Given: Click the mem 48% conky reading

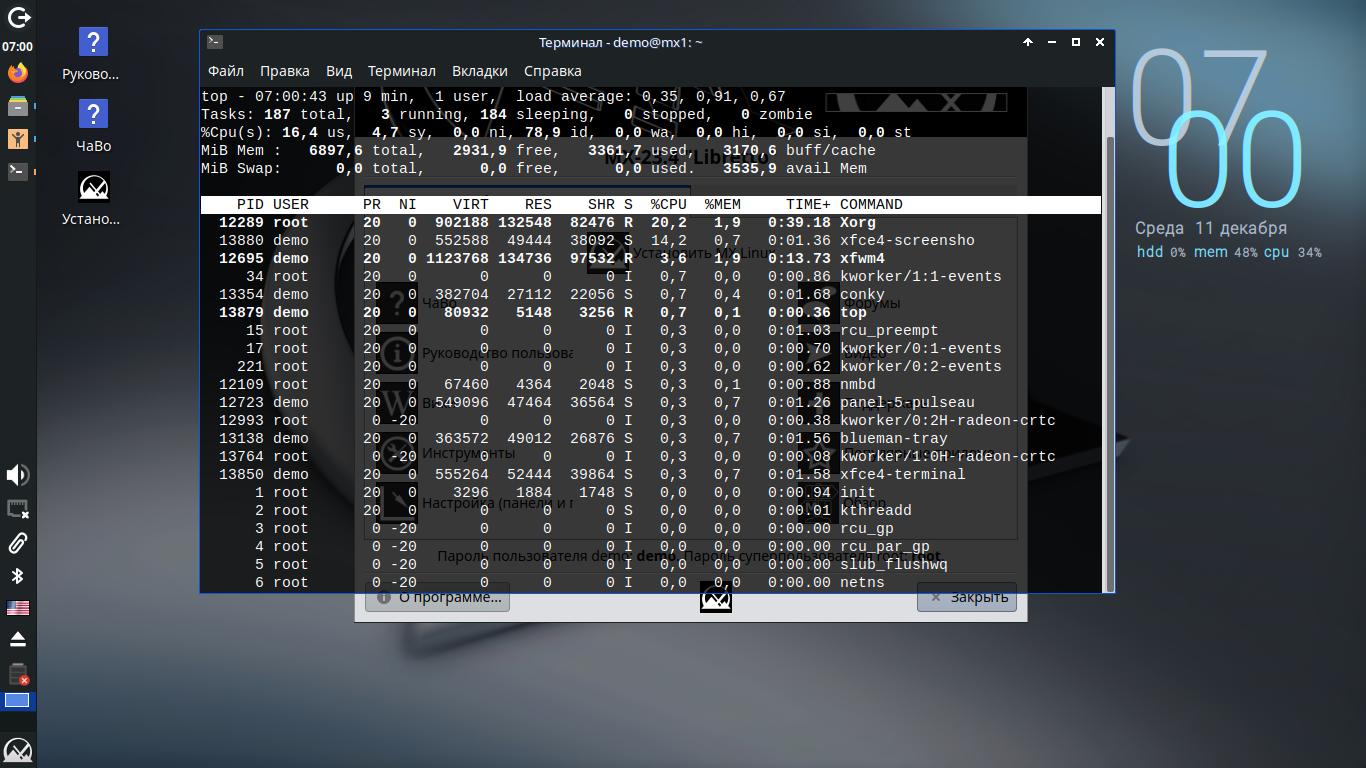Looking at the screenshot, I should [1225, 252].
